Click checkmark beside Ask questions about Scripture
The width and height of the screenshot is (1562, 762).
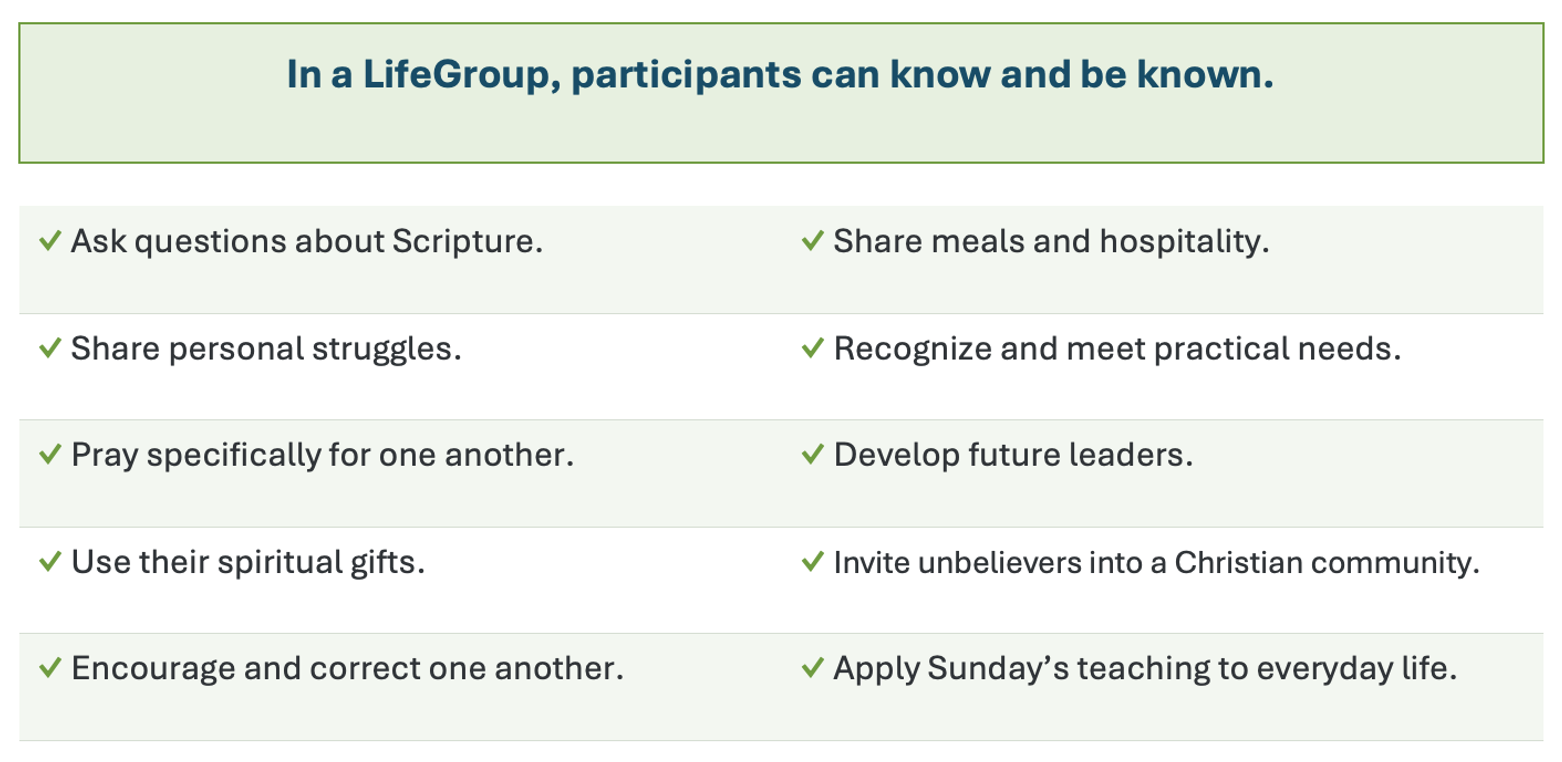(x=49, y=242)
